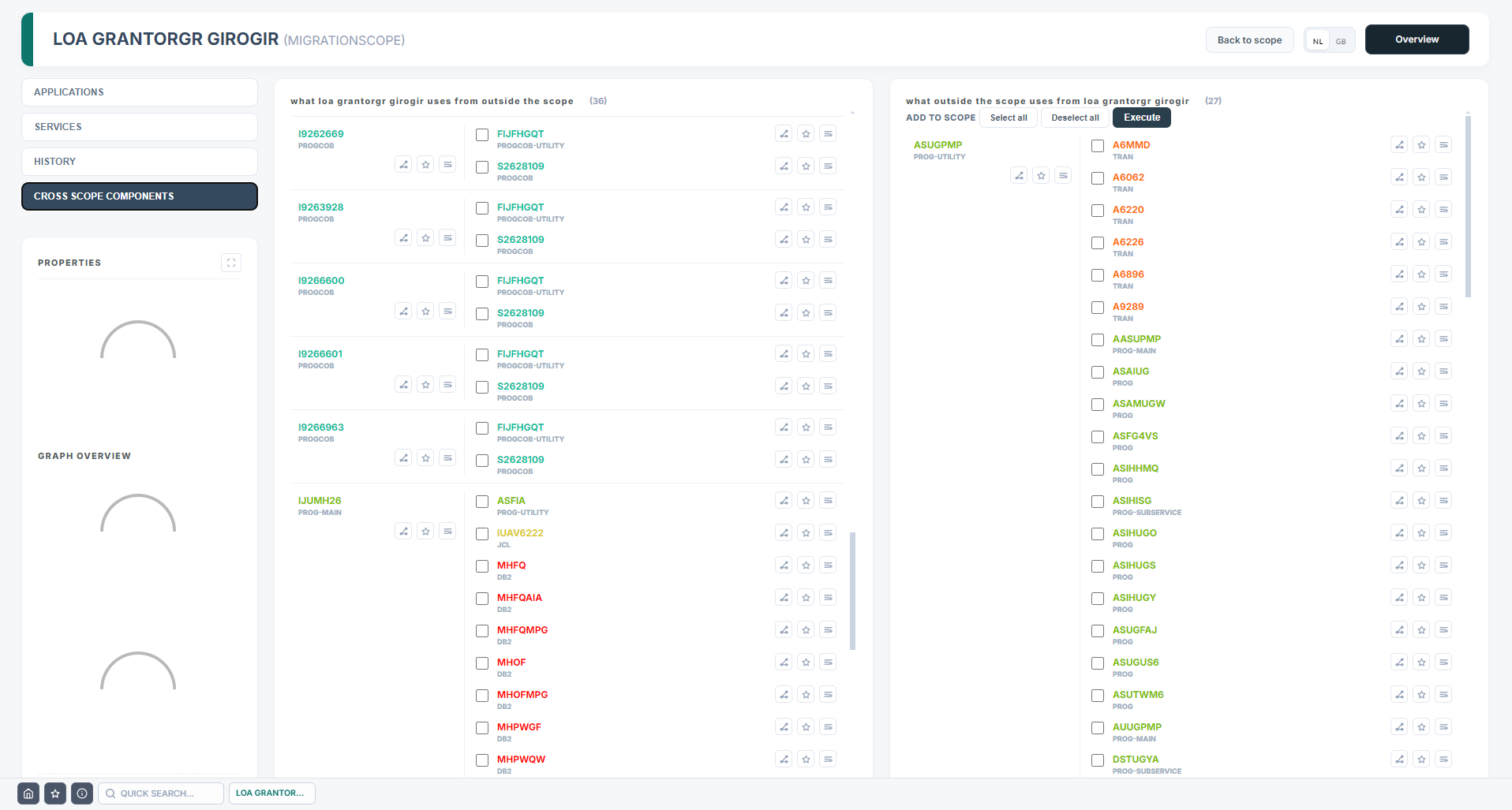Favorite the I9263928 component
Screen dimensions: 1512x810
(x=425, y=238)
